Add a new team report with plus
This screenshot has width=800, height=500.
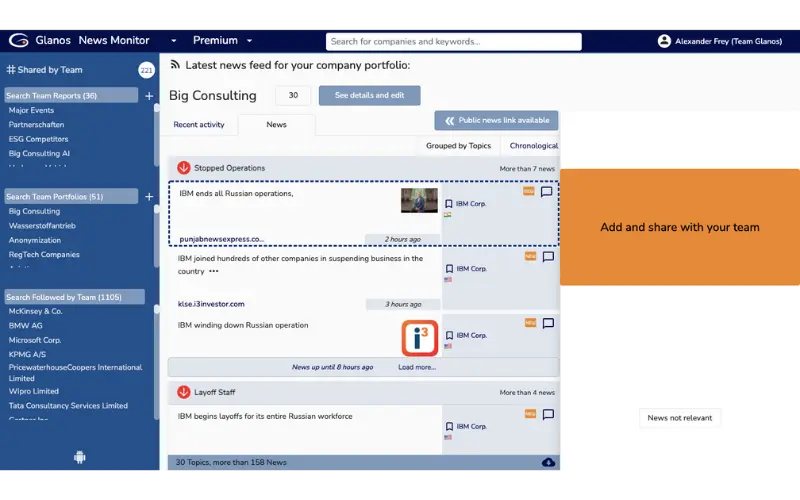pyautogui.click(x=149, y=95)
